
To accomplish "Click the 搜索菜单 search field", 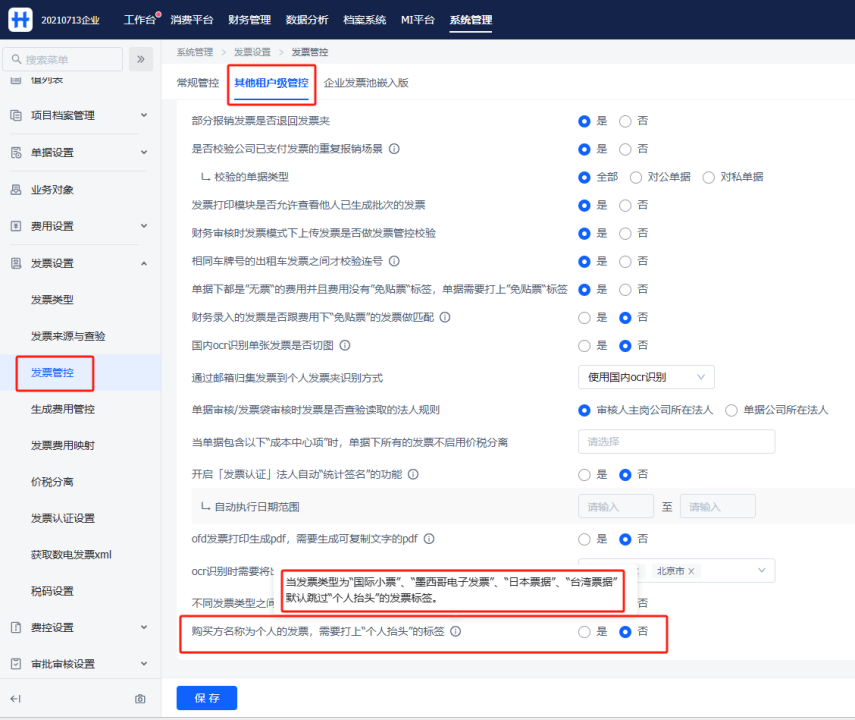I will 65,59.
